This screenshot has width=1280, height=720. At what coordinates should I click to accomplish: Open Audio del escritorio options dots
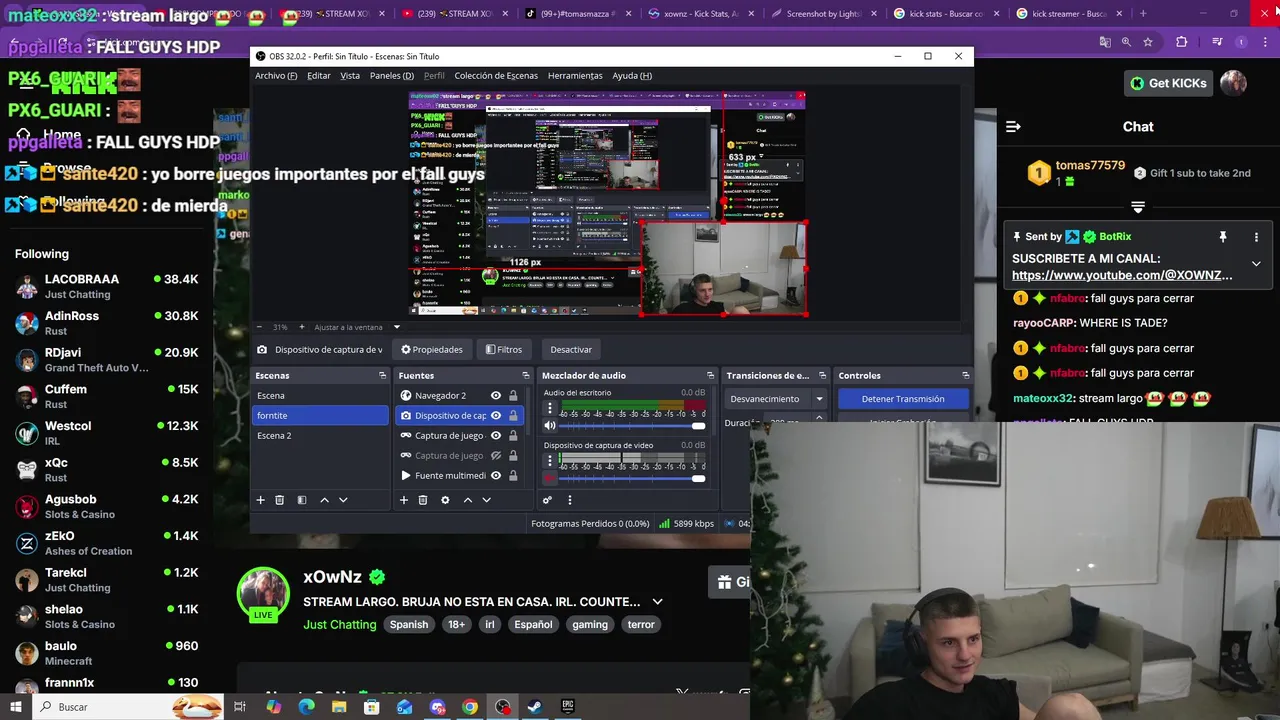coord(550,409)
